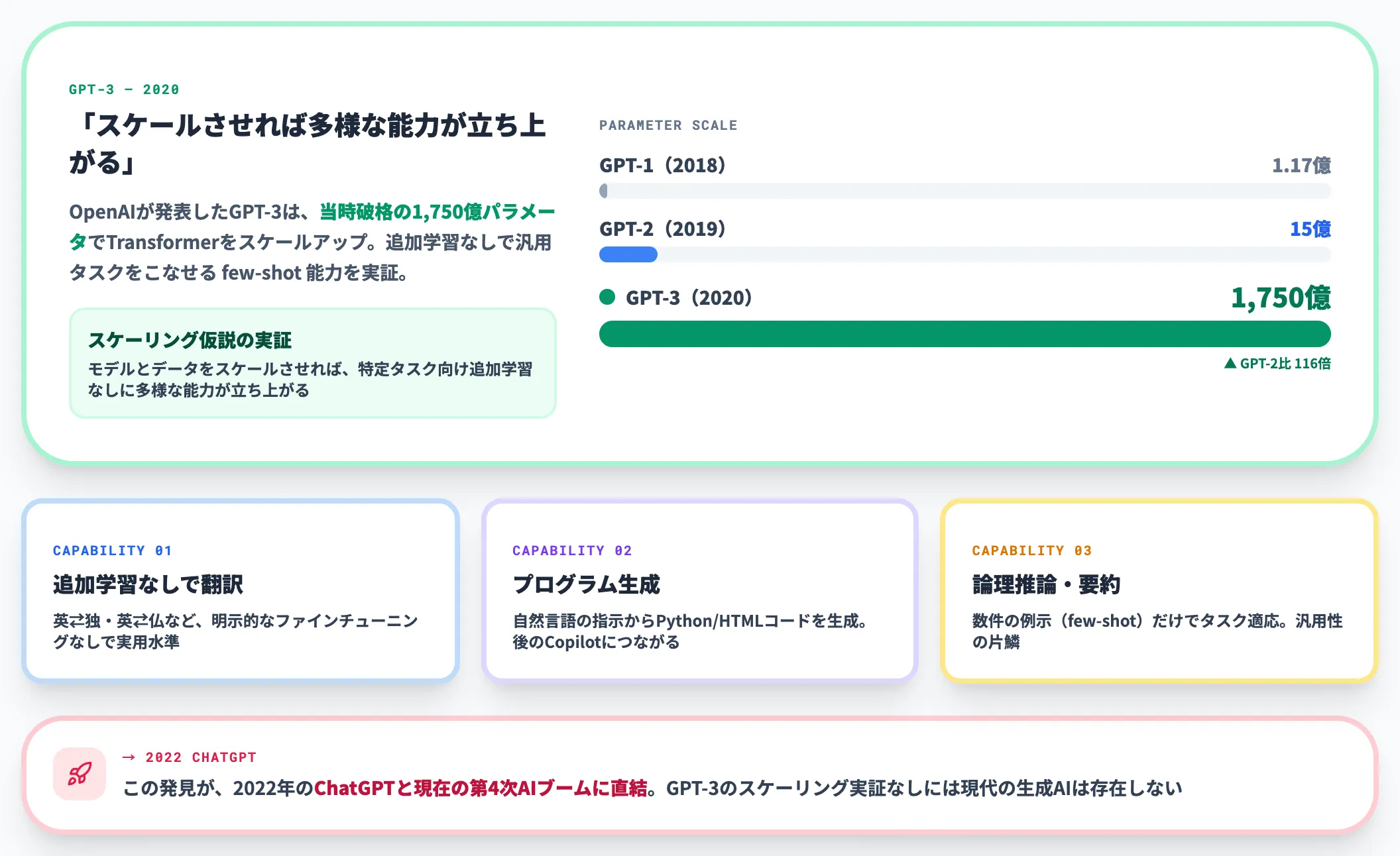This screenshot has height=856, width=1400.
Task: Click the green GPT-3 parameter bar
Action: click(x=964, y=334)
